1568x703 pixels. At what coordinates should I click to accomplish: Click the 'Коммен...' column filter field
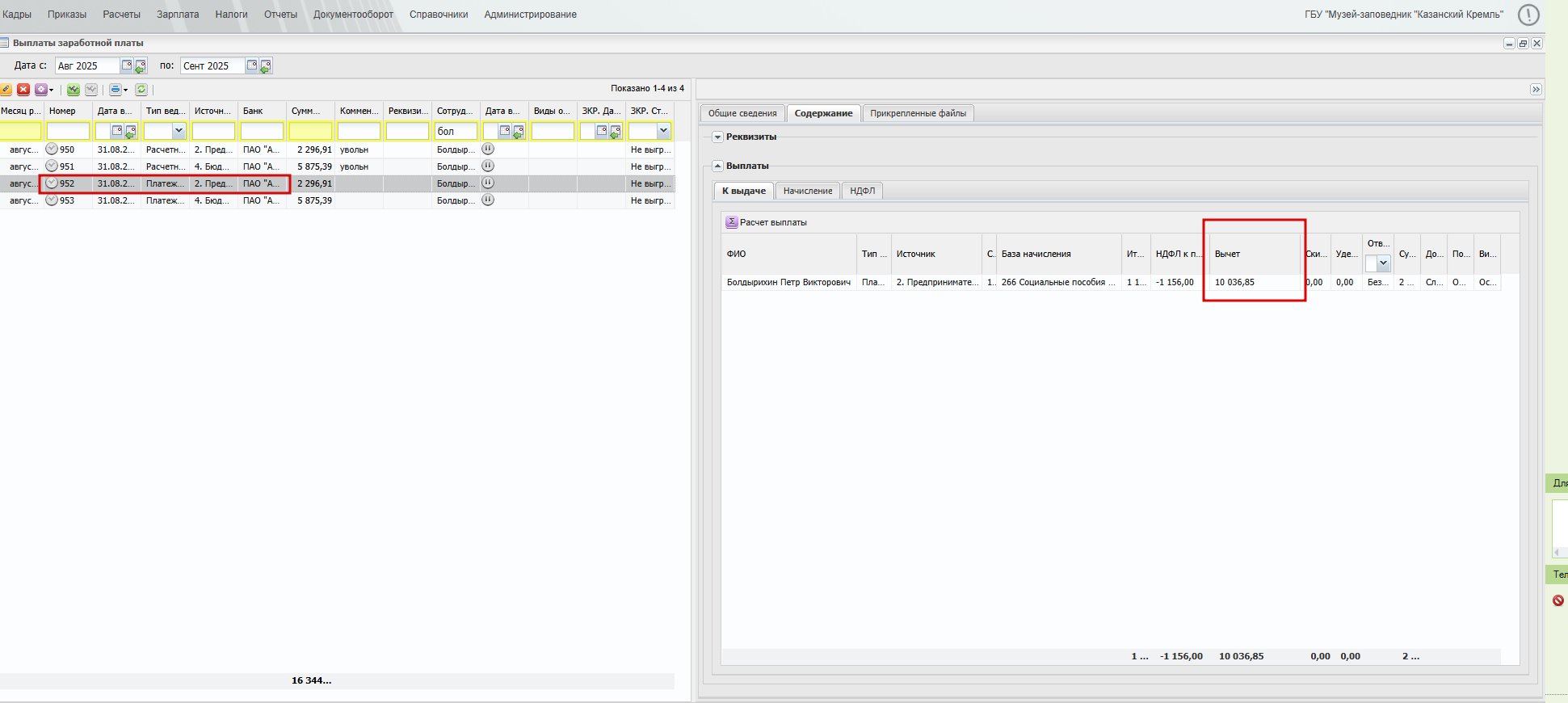click(x=359, y=131)
